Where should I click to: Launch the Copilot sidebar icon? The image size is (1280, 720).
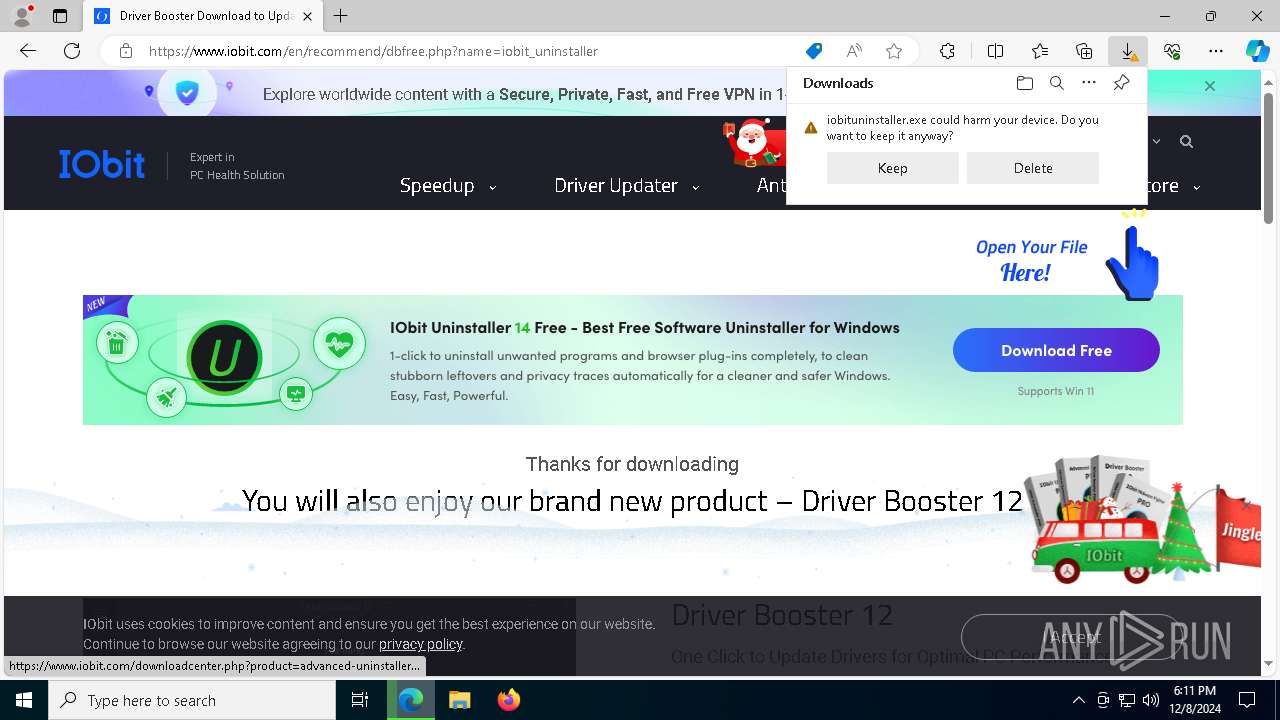point(1258,51)
